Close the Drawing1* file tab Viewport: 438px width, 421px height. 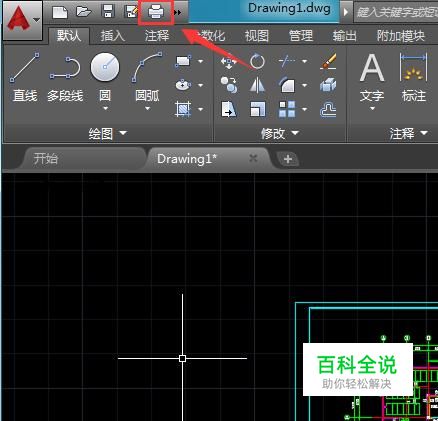(253, 158)
